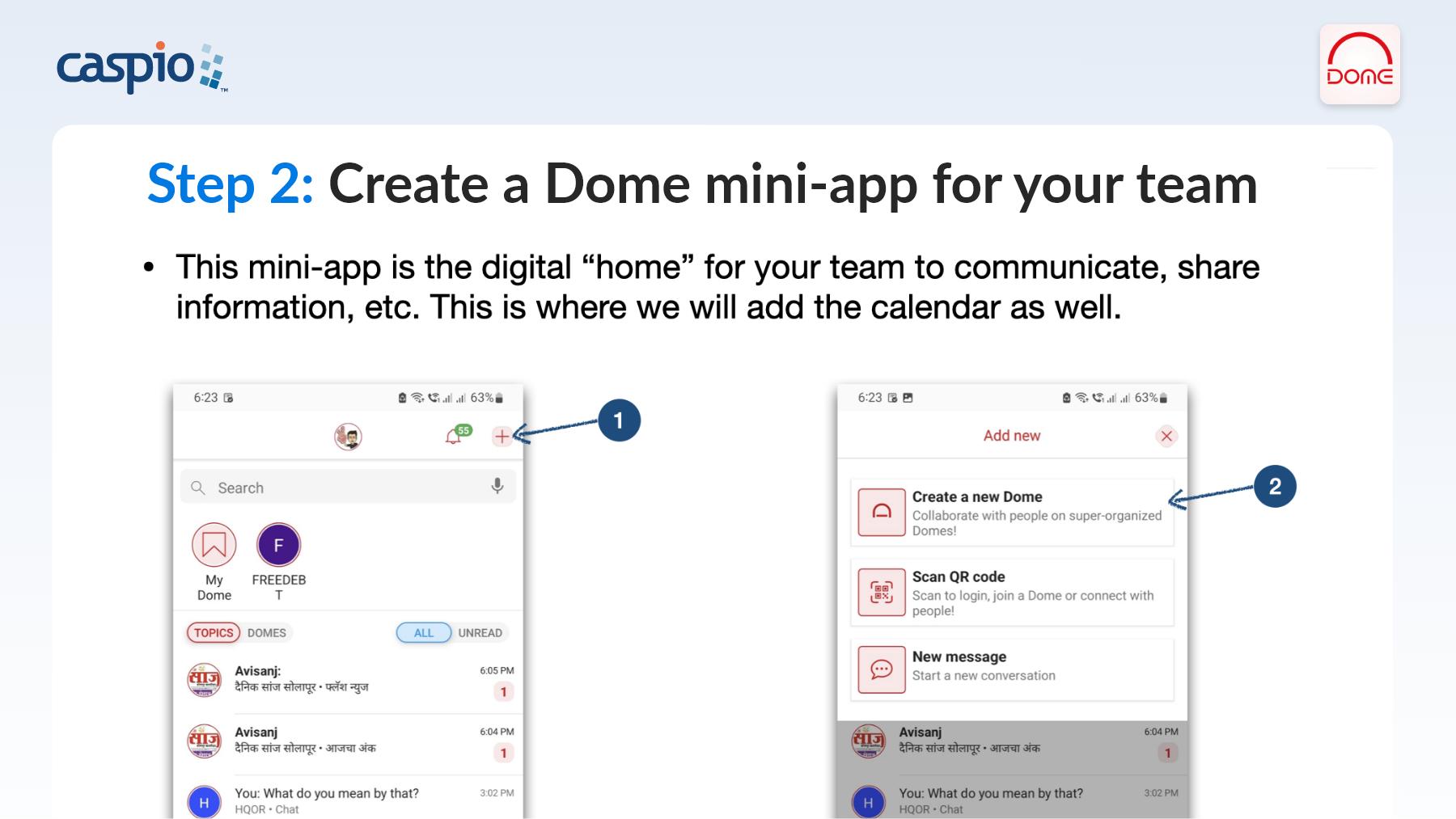Screen dimensions: 1456x819
Task: Open HQOR chat 'What do you mean by that?' left phone
Action: 348,800
